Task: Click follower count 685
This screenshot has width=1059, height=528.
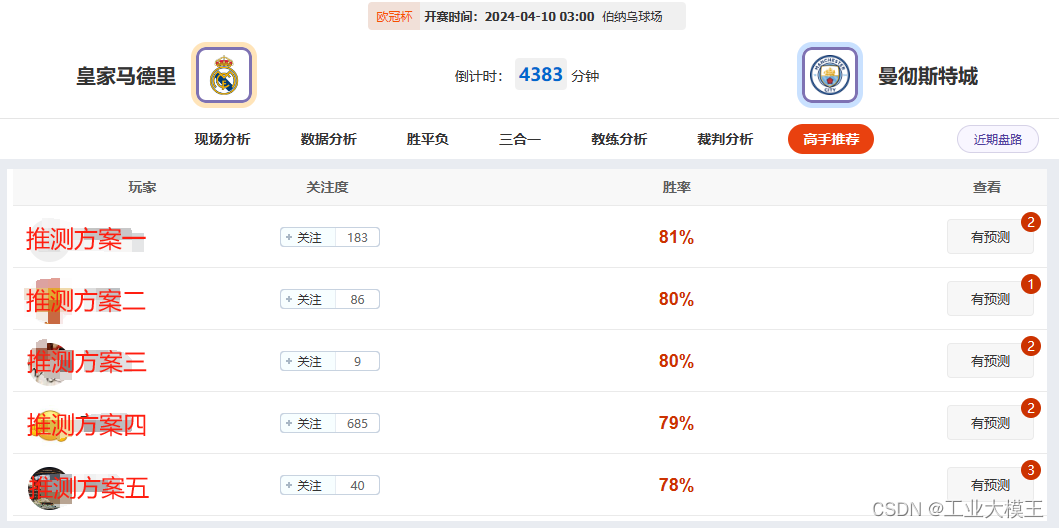Action: click(357, 424)
